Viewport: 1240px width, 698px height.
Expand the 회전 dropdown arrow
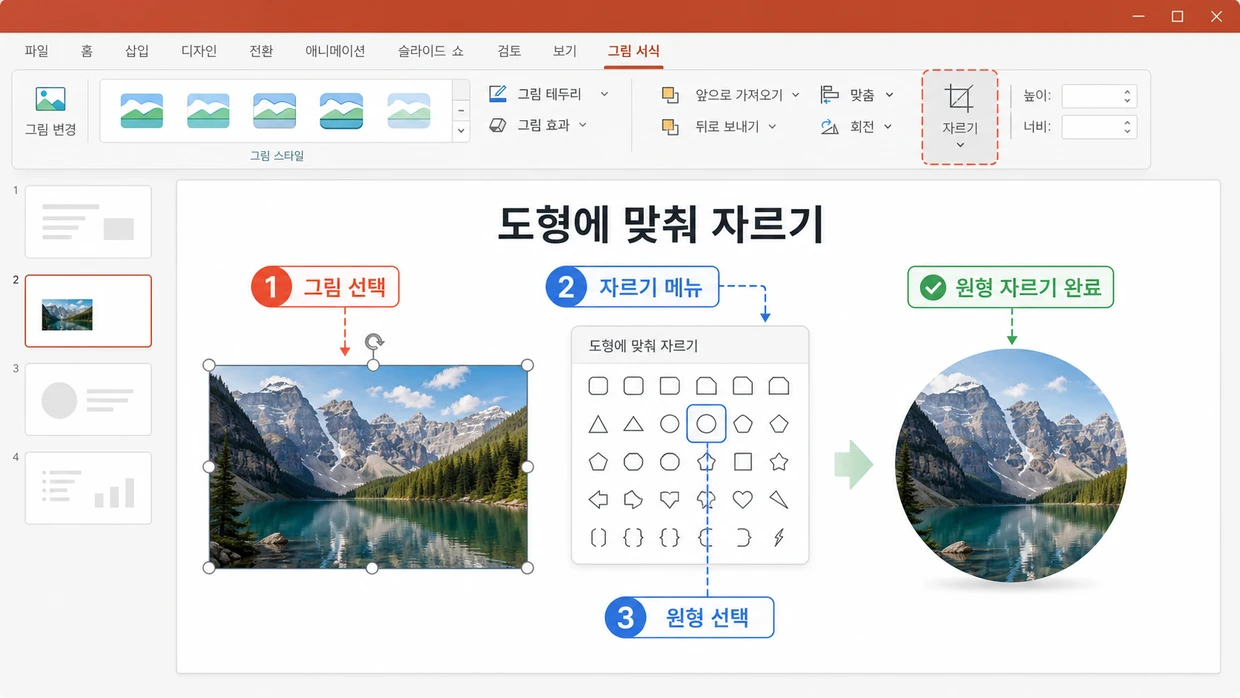click(x=889, y=127)
